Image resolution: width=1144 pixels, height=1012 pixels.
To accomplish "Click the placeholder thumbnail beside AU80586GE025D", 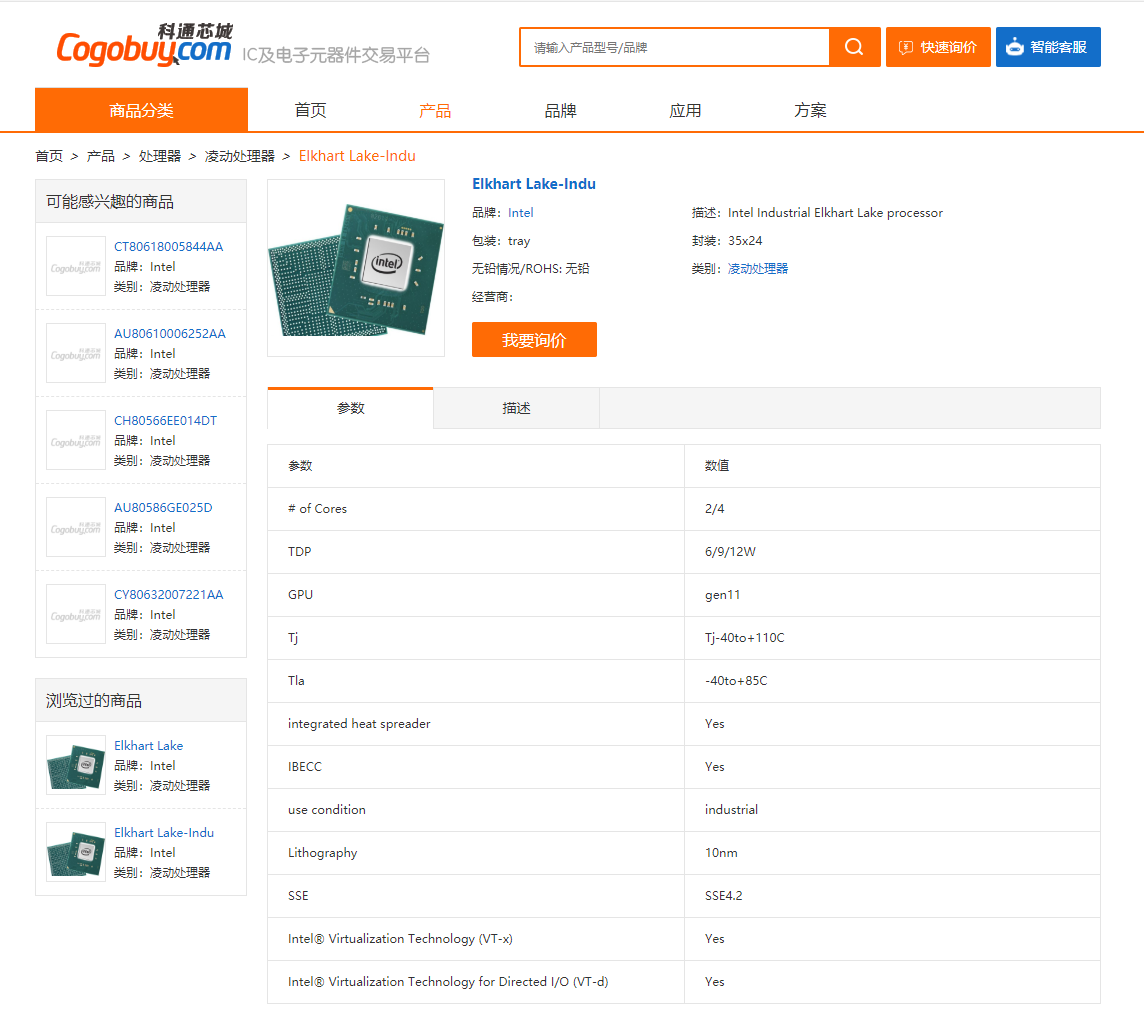I will (76, 527).
